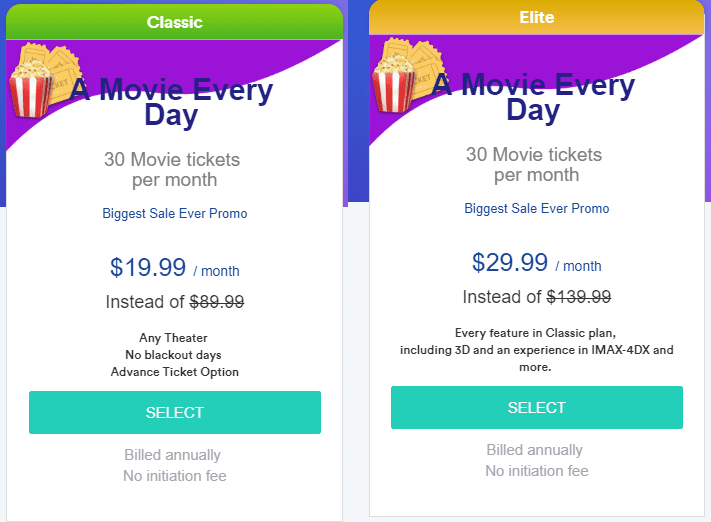
Task: Click the popcorn ticket icon on Classic card
Action: coord(44,80)
